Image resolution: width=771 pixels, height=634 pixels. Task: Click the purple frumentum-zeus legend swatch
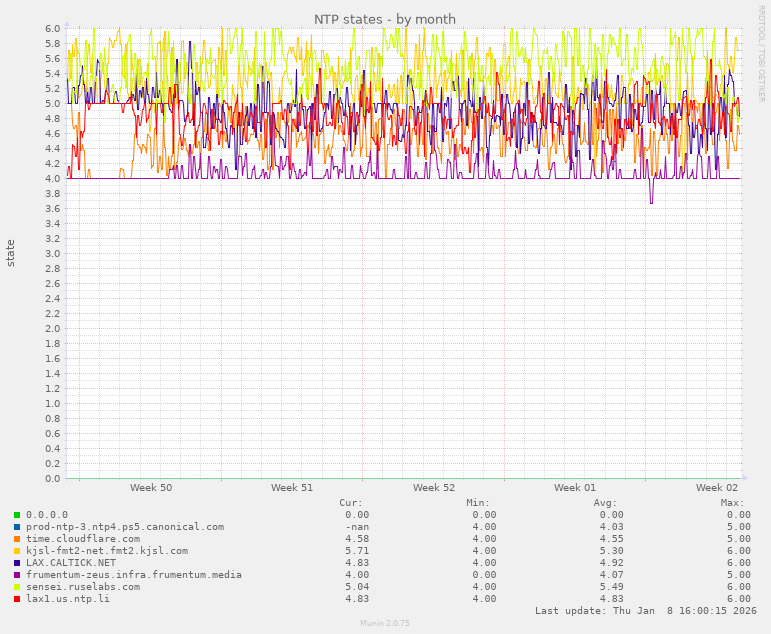17,575
